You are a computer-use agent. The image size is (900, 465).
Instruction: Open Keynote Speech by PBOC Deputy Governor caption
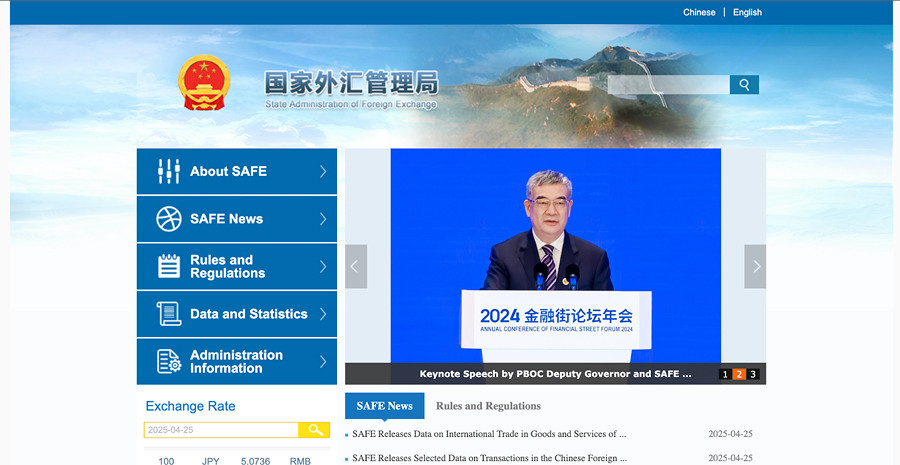(556, 374)
